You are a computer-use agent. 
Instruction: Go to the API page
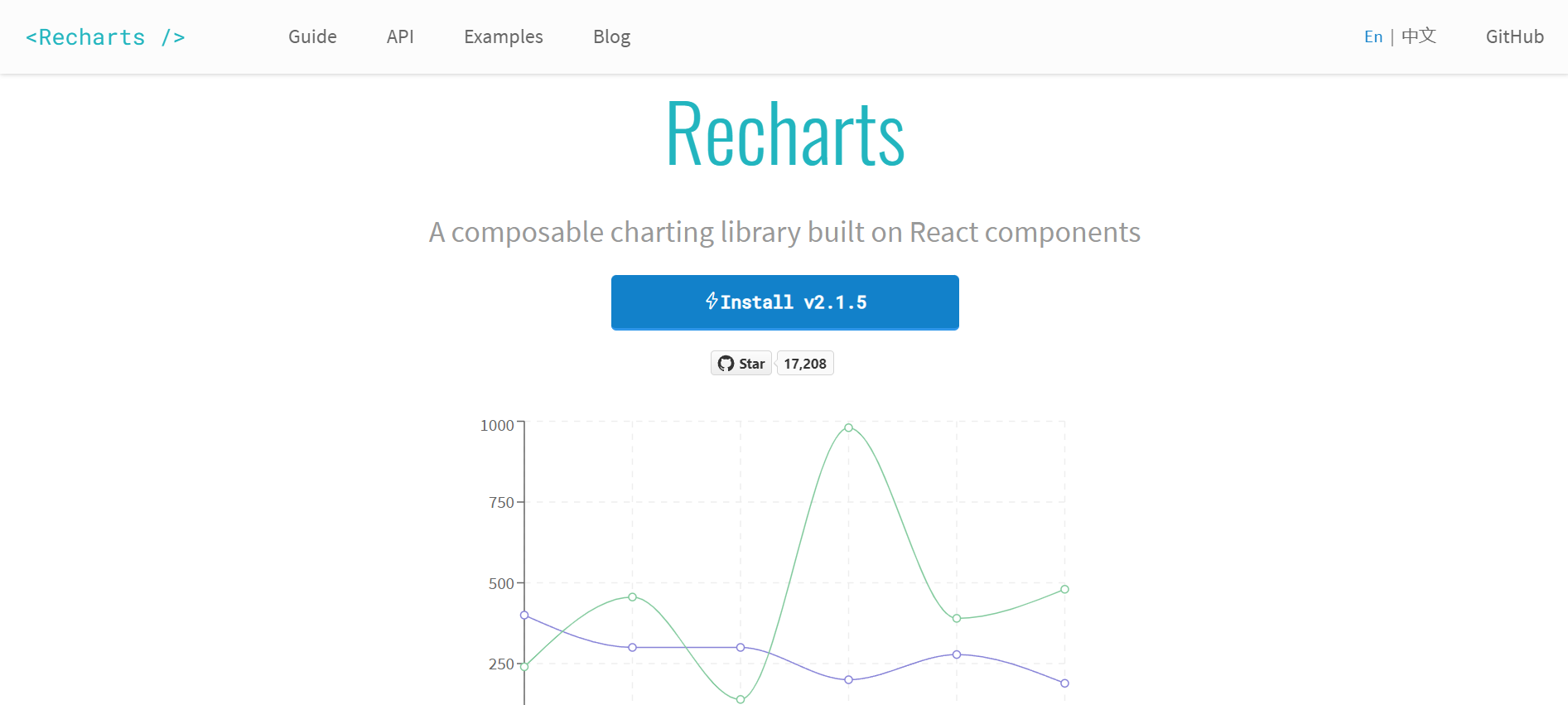tap(400, 37)
